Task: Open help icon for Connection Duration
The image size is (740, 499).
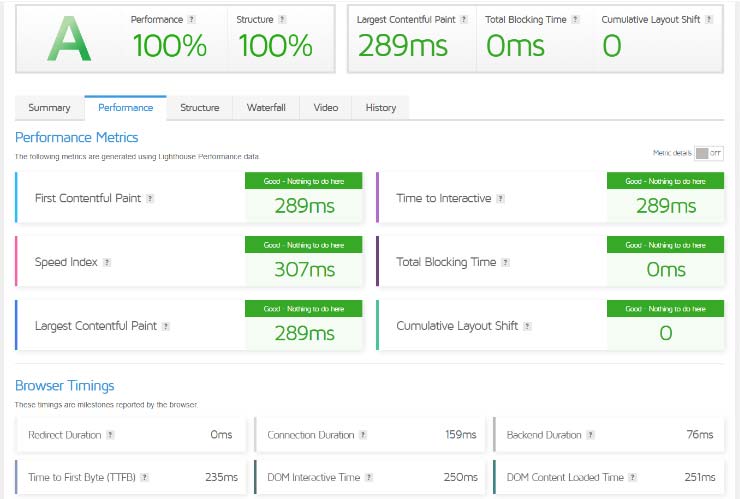Action: (362, 435)
